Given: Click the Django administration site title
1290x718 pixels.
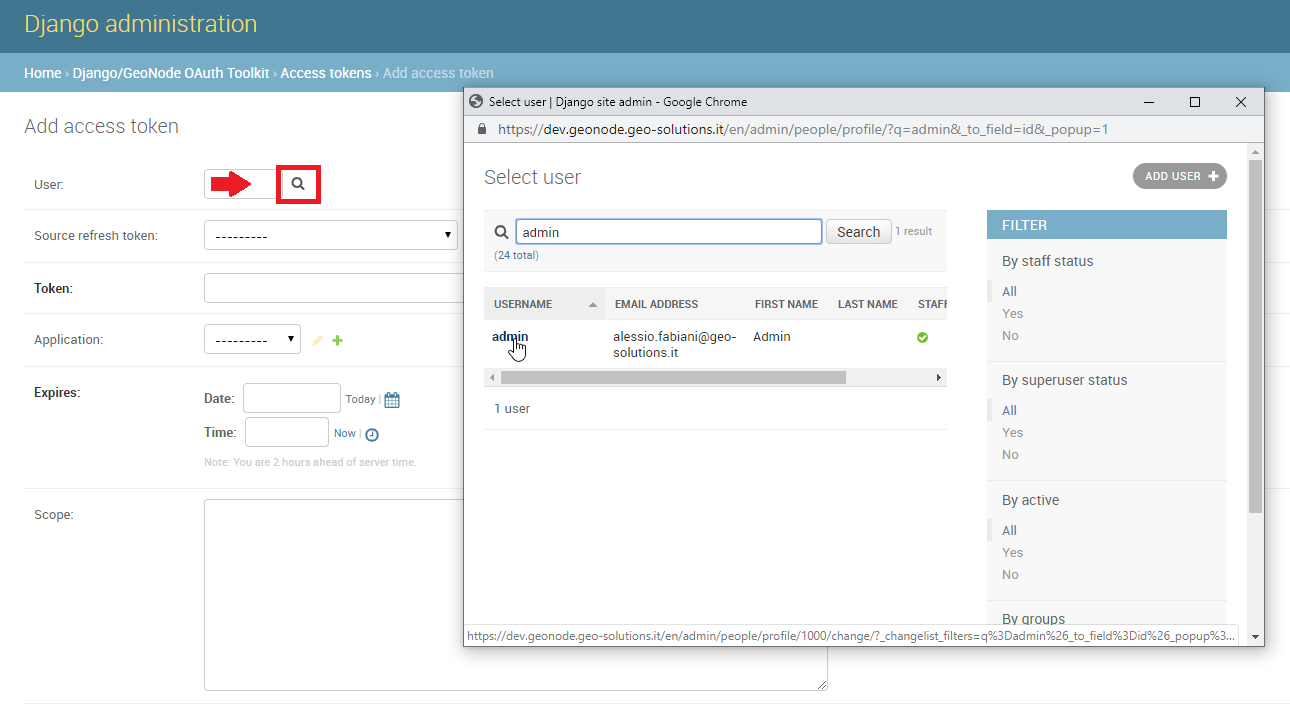Looking at the screenshot, I should [x=141, y=24].
